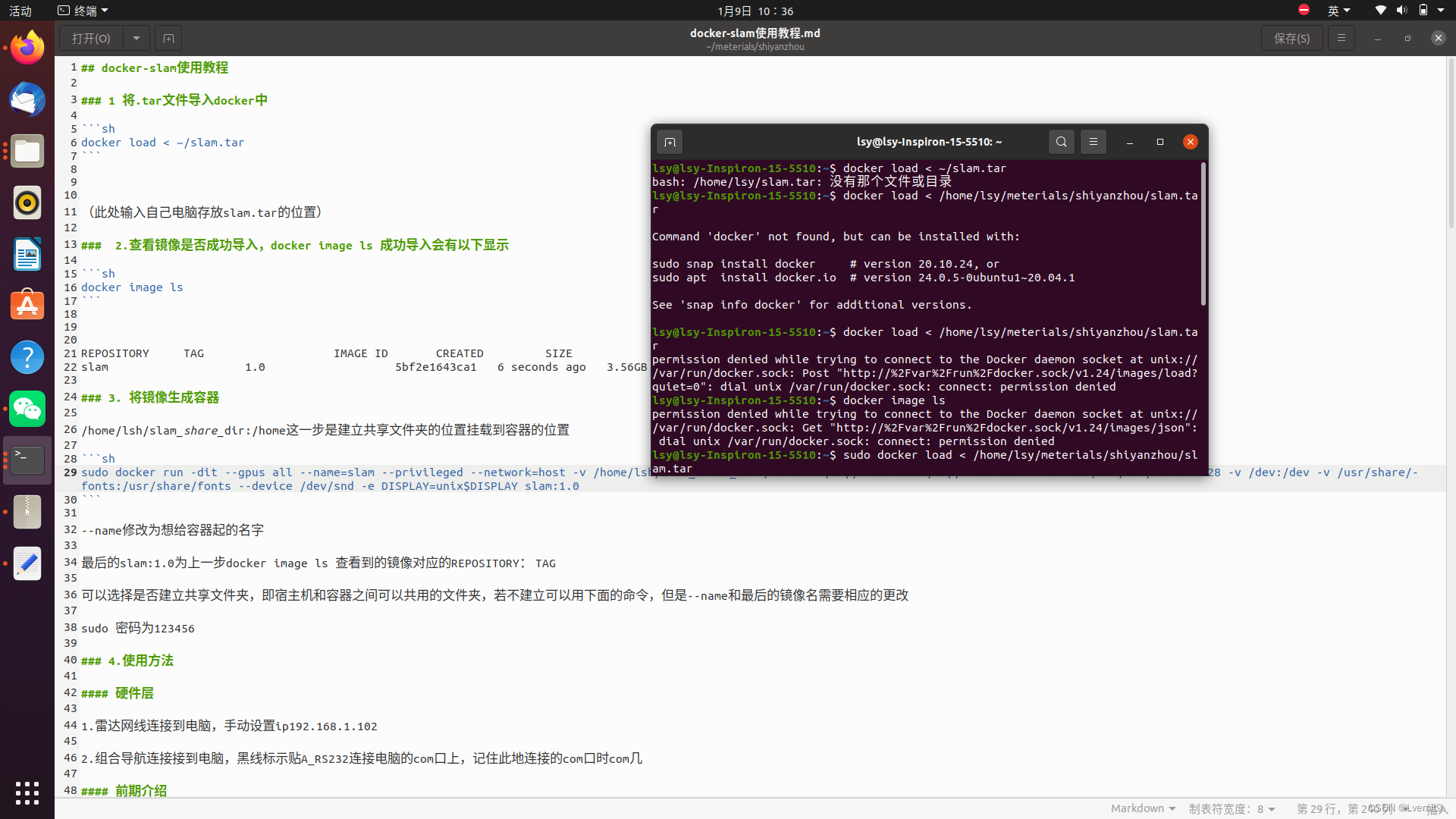Click 活动 Activities in the top bar
Viewport: 1456px width, 819px height.
(20, 11)
